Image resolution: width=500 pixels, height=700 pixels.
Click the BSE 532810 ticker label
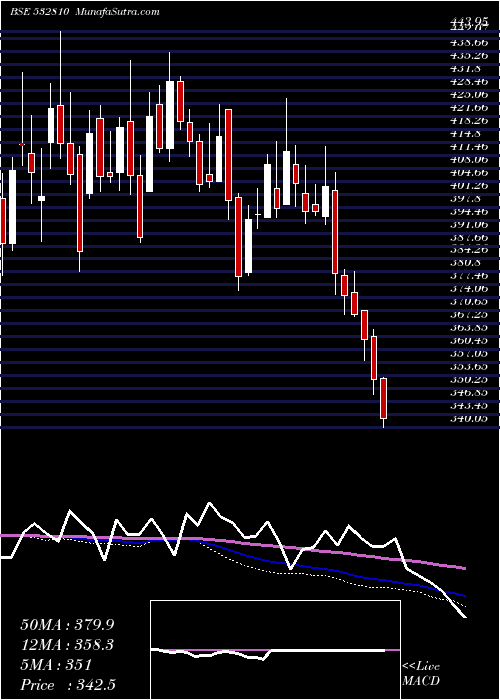tap(39, 12)
